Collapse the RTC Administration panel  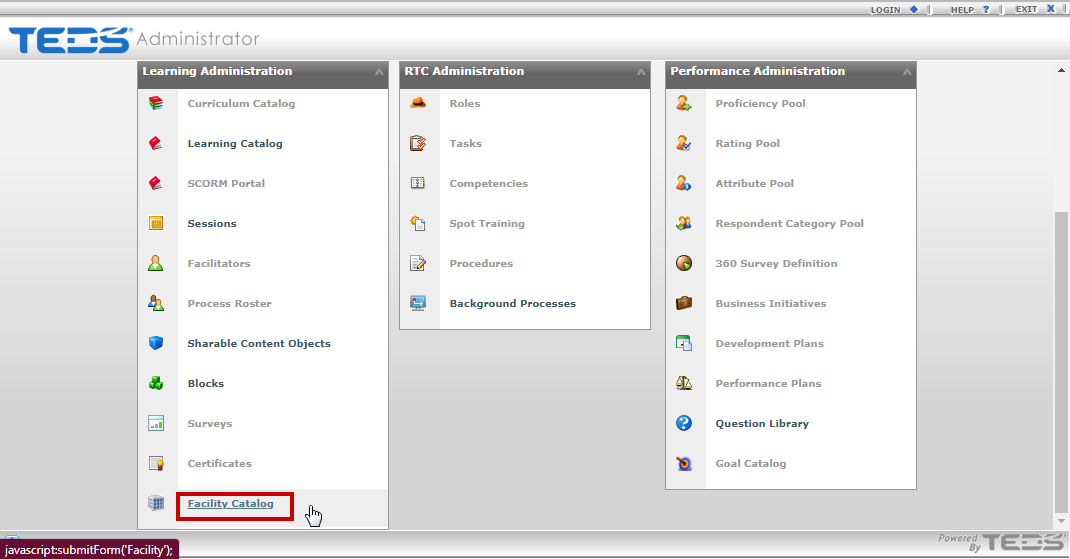pyautogui.click(x=641, y=72)
